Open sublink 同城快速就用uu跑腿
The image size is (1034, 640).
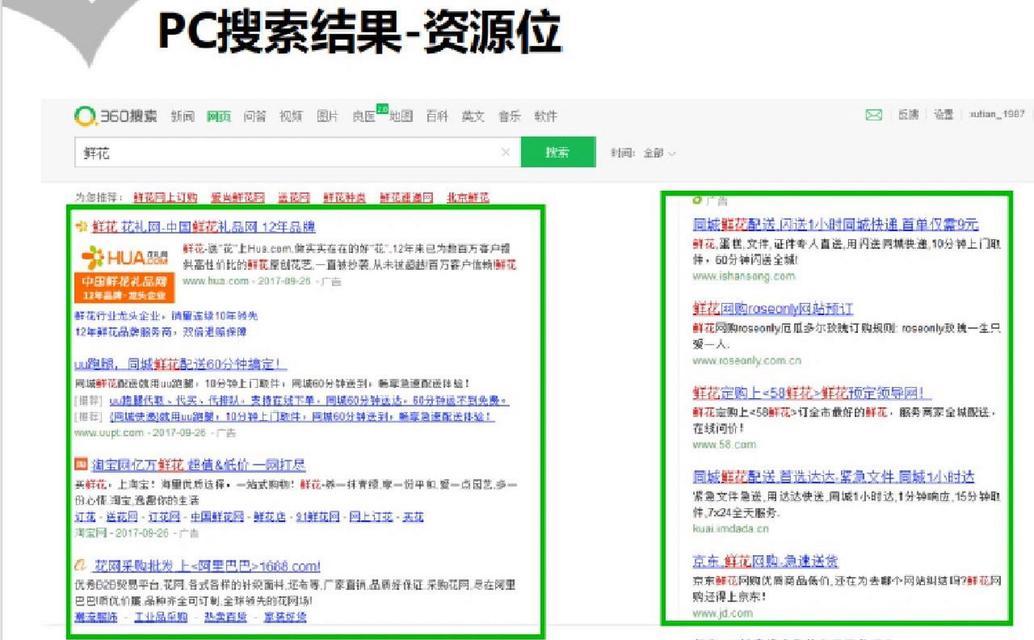click(301, 417)
